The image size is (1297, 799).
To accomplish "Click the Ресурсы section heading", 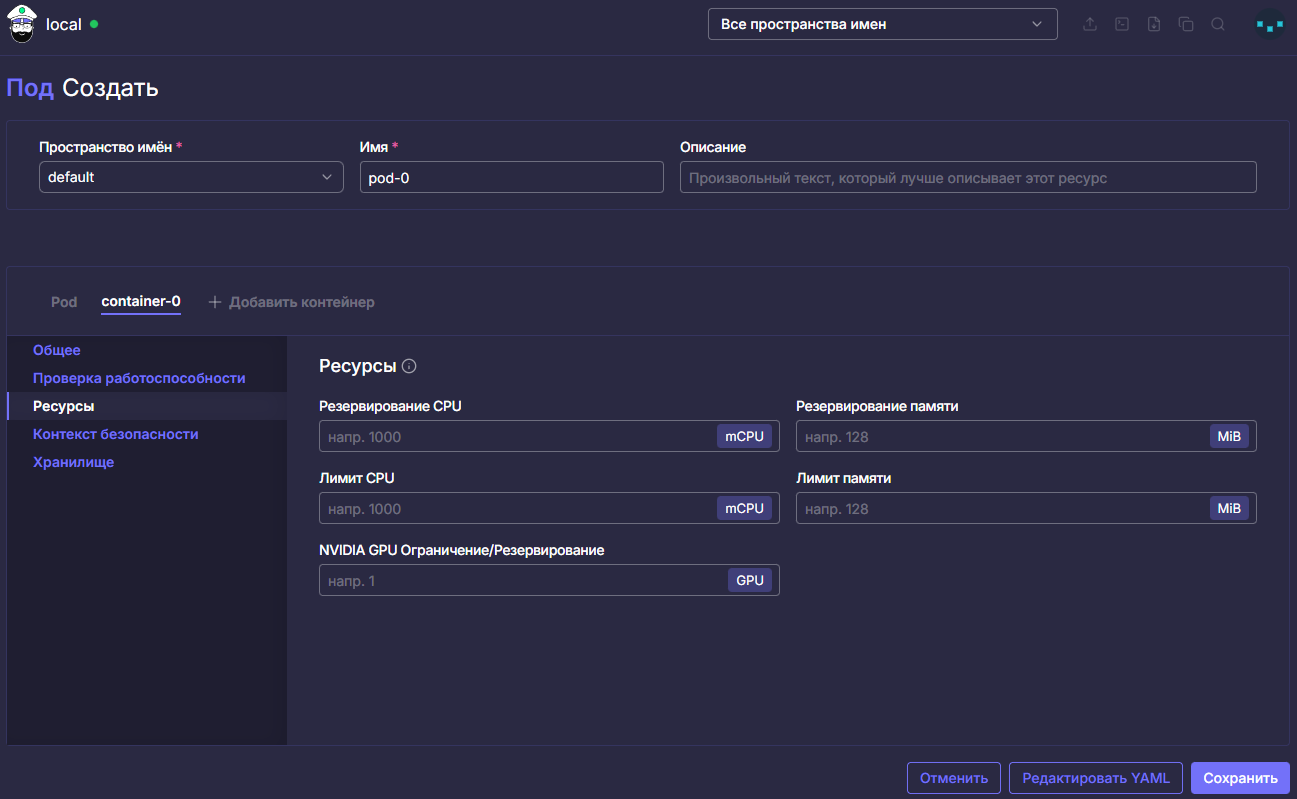I will tap(358, 366).
